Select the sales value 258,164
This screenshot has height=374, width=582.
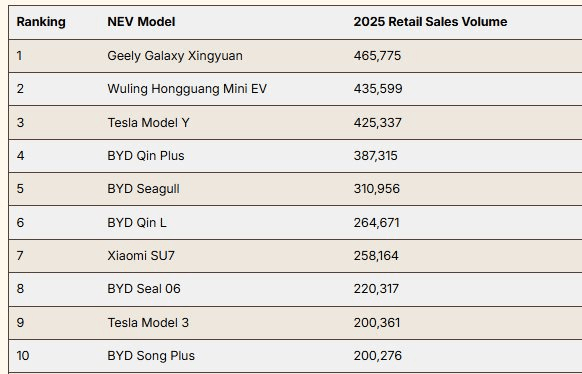coord(376,256)
